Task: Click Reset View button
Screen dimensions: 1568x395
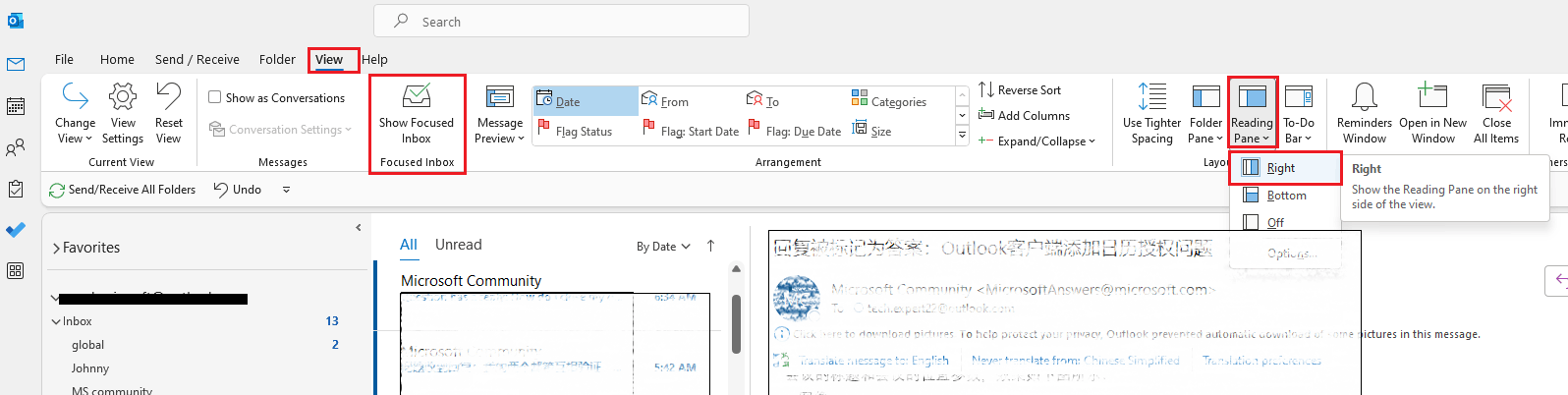Action: [169, 113]
